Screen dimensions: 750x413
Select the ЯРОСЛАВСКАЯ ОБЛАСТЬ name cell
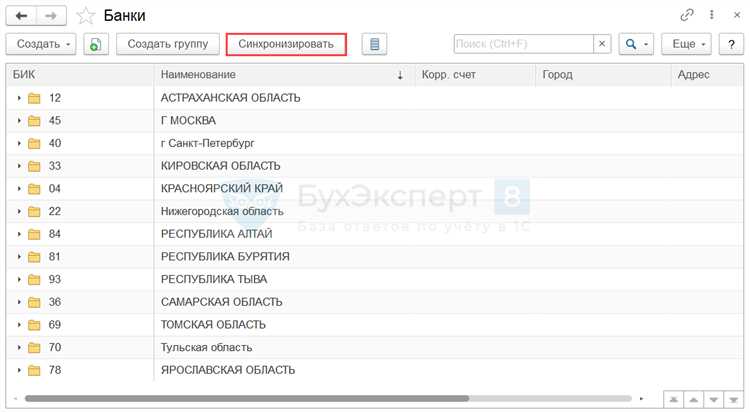[x=284, y=370]
